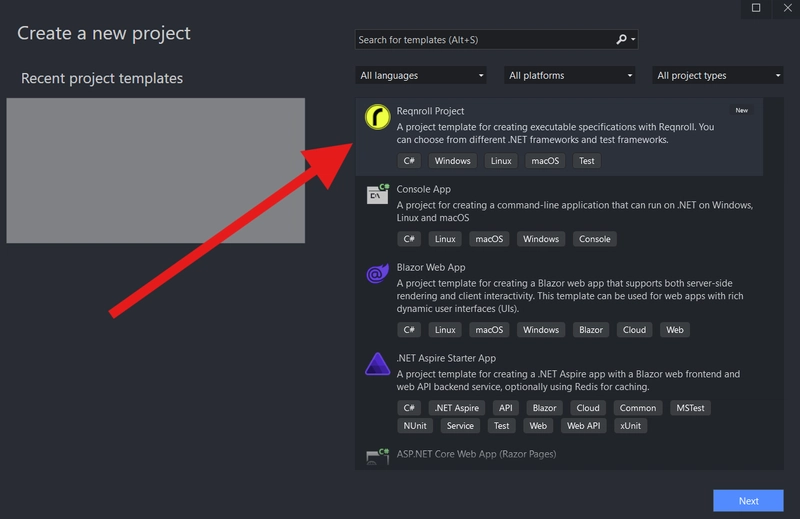Choose the Blazor Web App template title
This screenshot has width=800, height=519.
coord(431,267)
